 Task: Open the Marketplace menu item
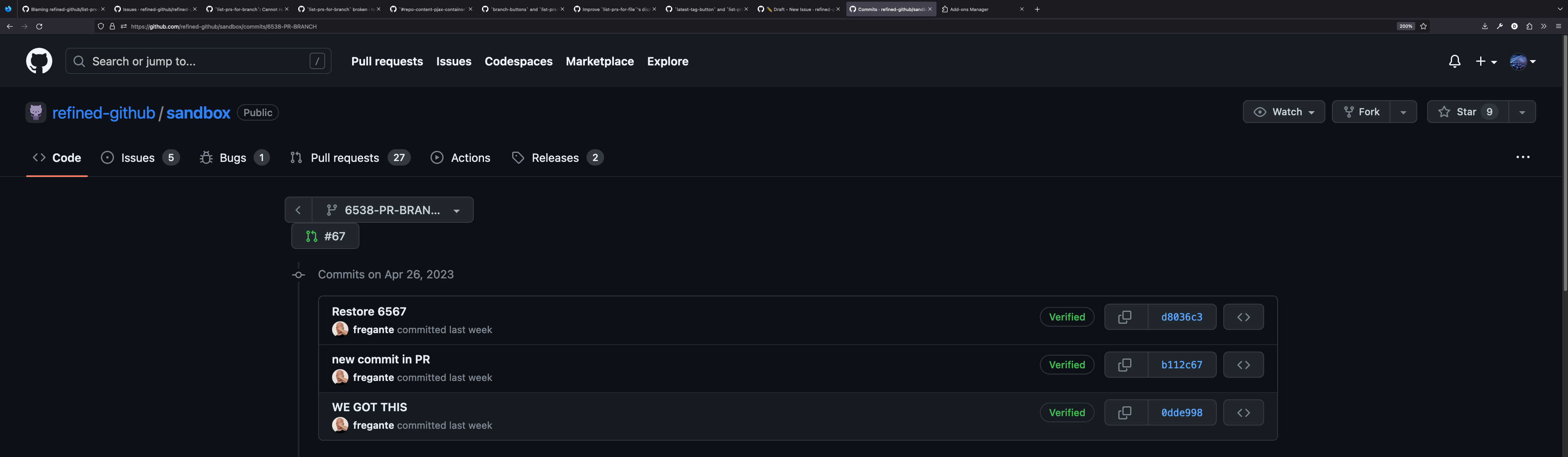click(600, 61)
